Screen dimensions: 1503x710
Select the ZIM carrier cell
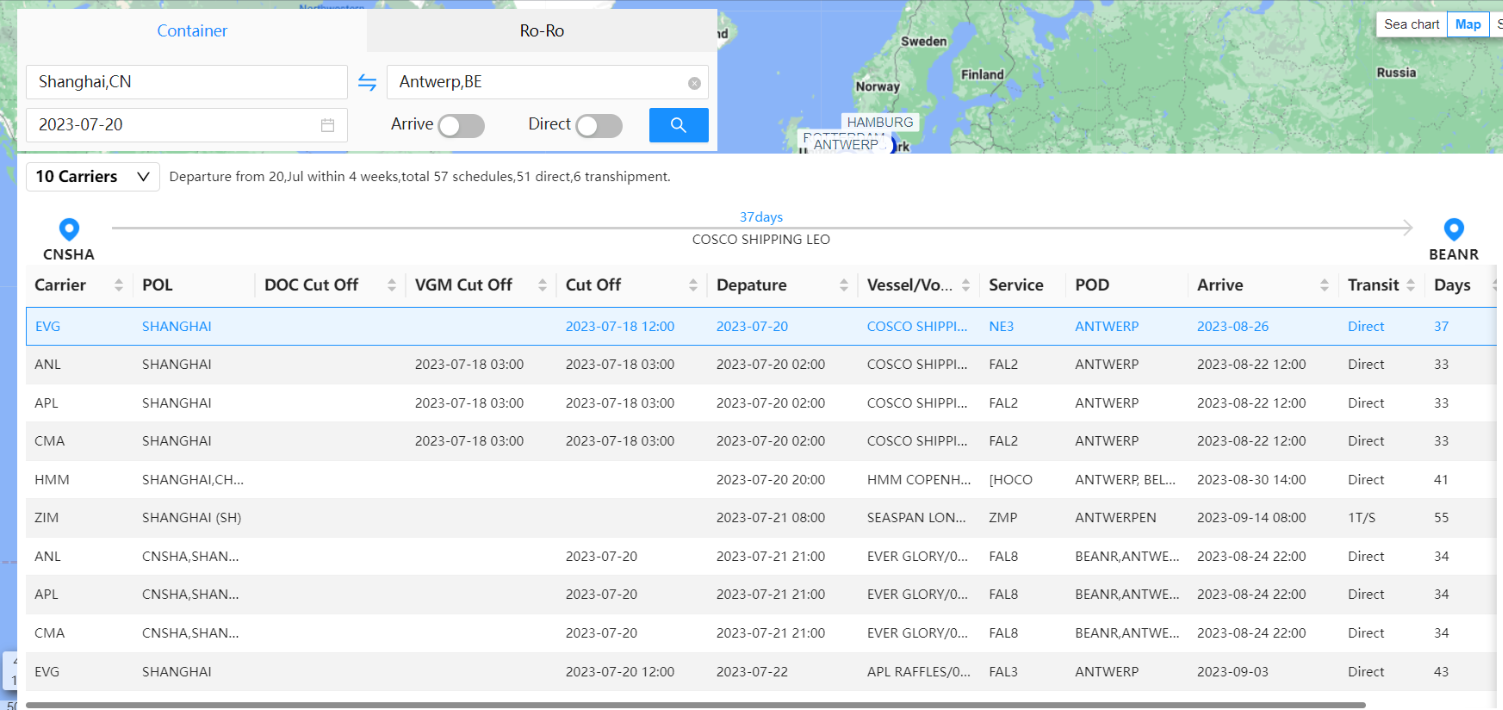click(48, 518)
